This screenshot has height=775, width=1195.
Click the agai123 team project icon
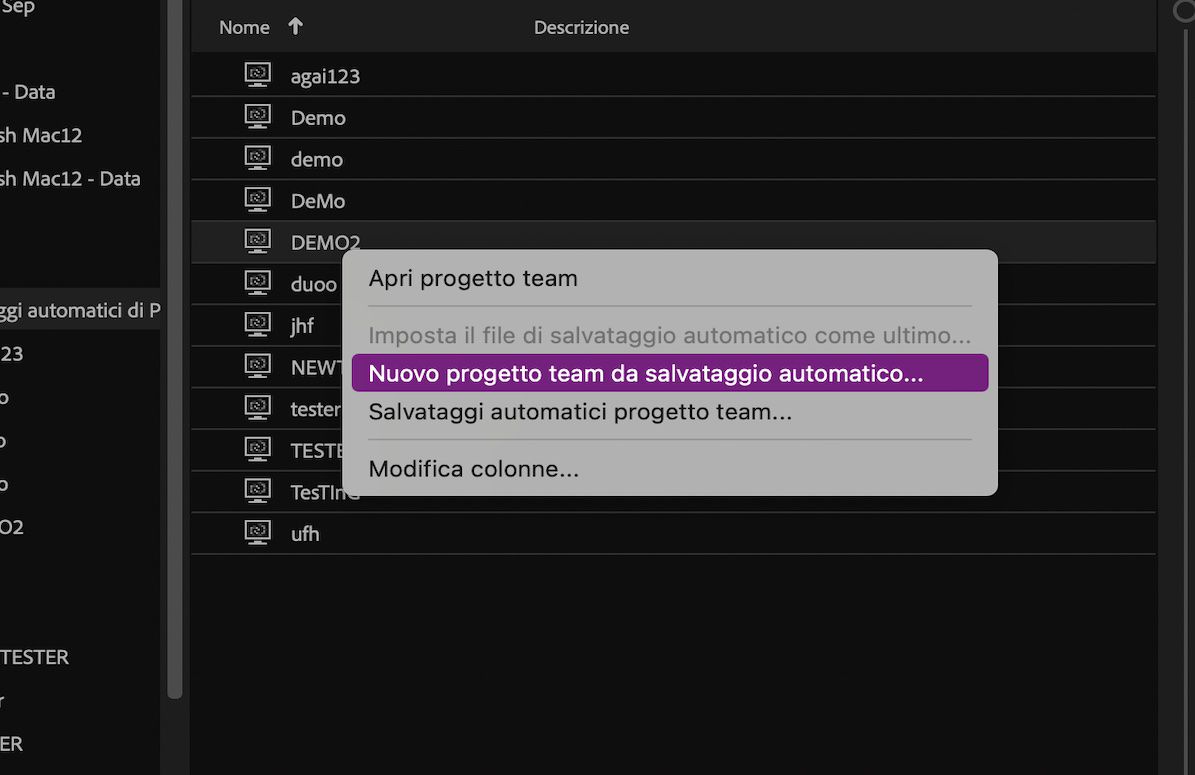click(x=257, y=73)
